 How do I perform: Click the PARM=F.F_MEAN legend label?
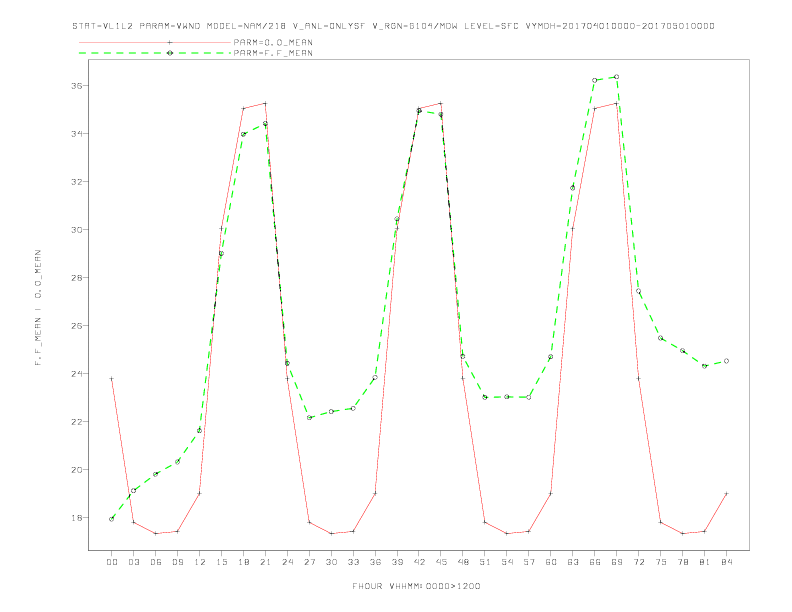[273, 53]
